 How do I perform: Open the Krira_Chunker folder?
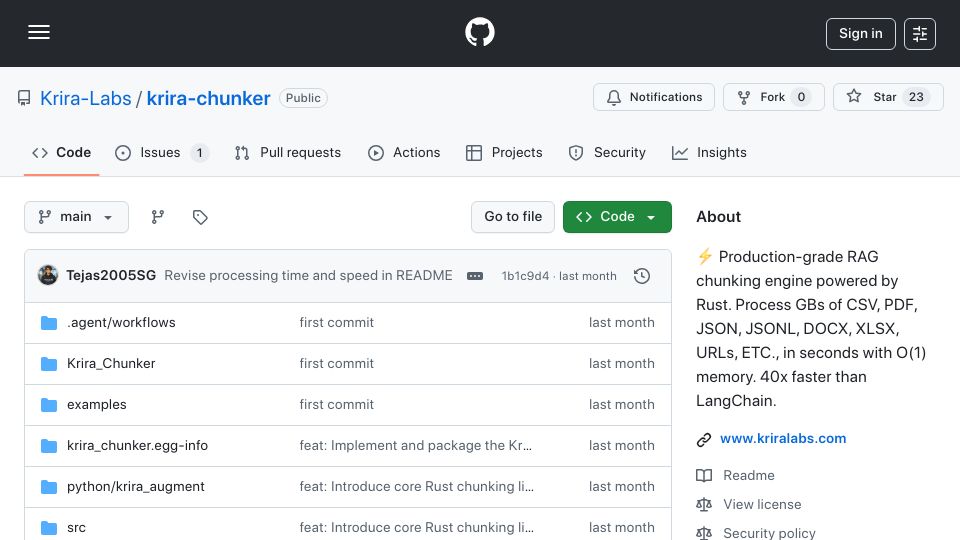point(111,364)
